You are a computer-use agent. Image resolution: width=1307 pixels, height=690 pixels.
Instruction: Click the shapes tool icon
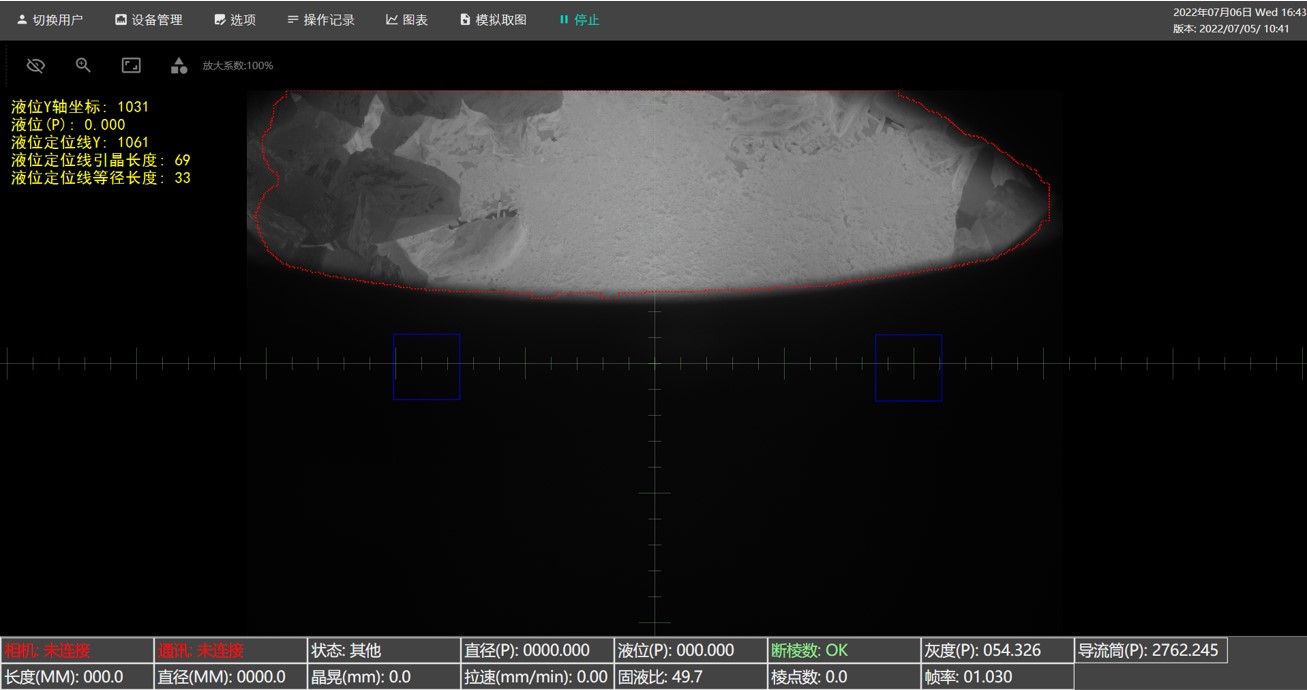[x=178, y=66]
